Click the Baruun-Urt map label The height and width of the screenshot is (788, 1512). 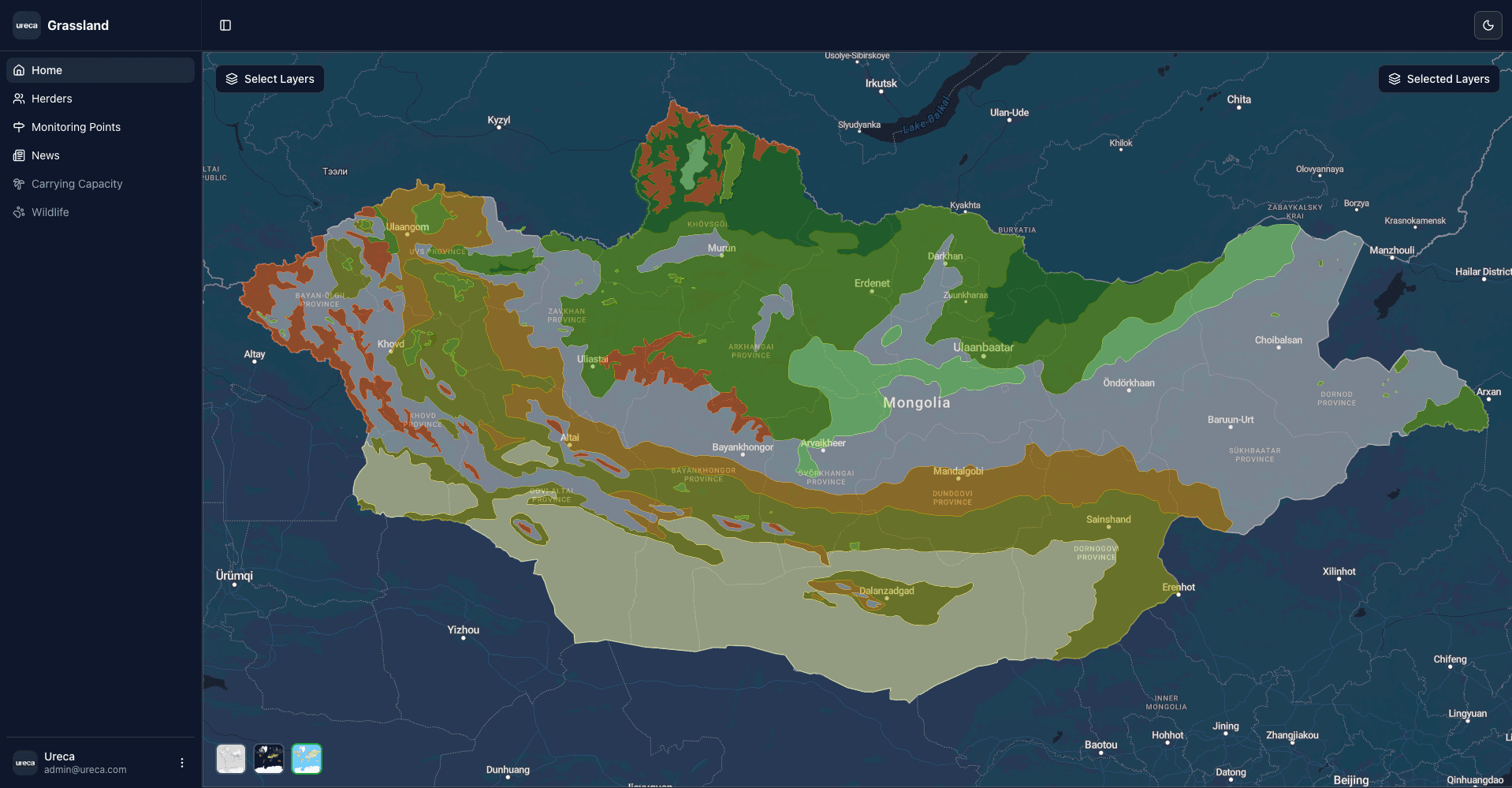click(1231, 420)
